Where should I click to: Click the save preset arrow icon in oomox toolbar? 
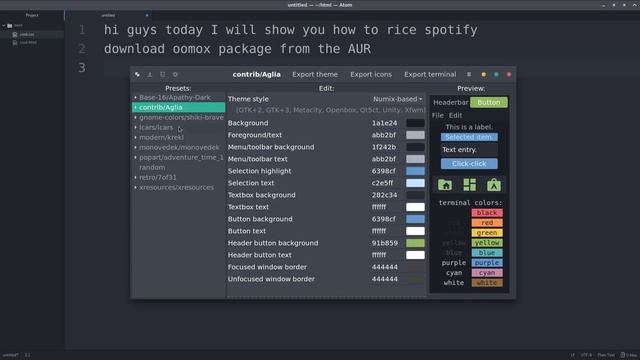[150, 74]
